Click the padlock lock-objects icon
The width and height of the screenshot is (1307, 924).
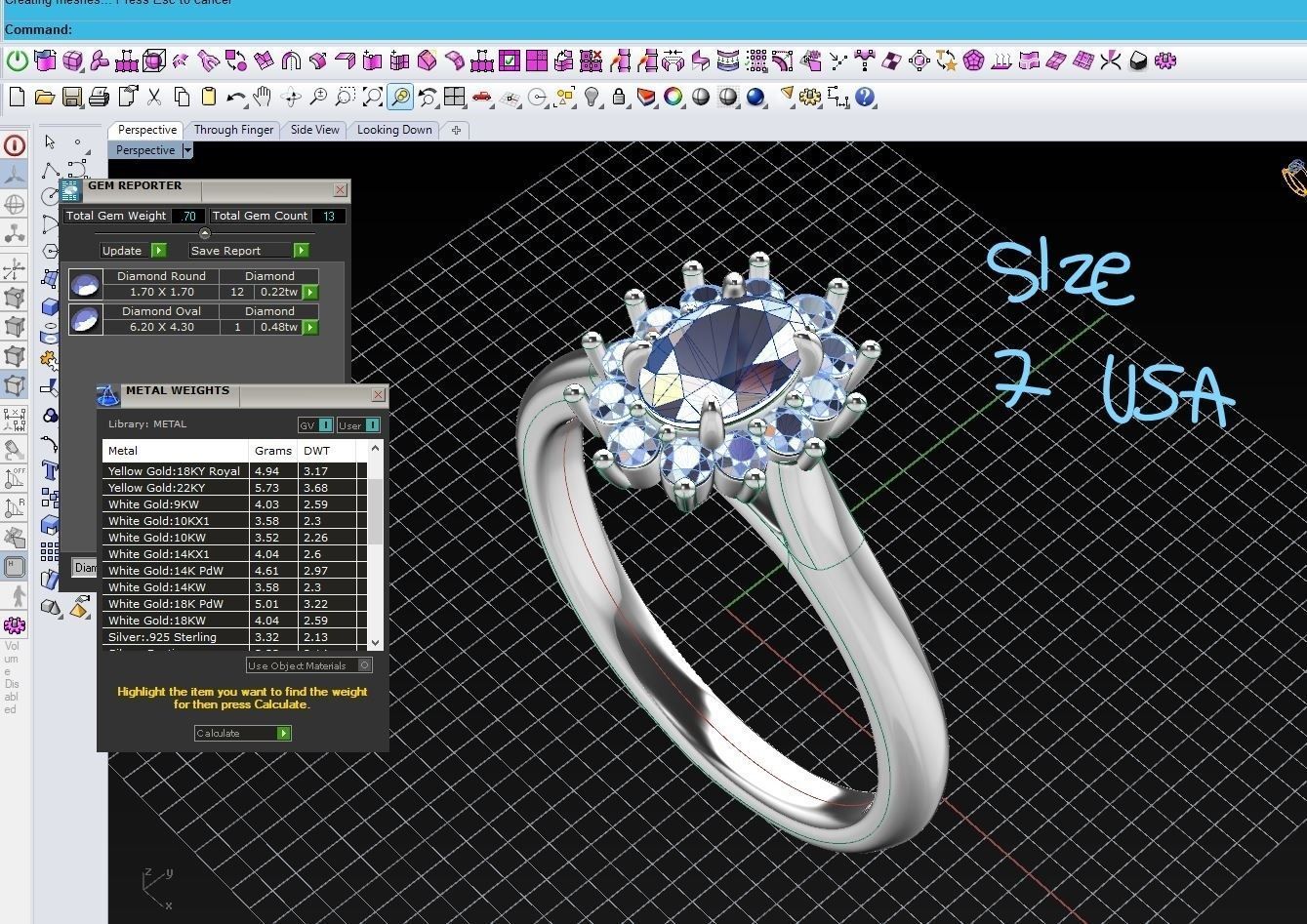coord(619,97)
